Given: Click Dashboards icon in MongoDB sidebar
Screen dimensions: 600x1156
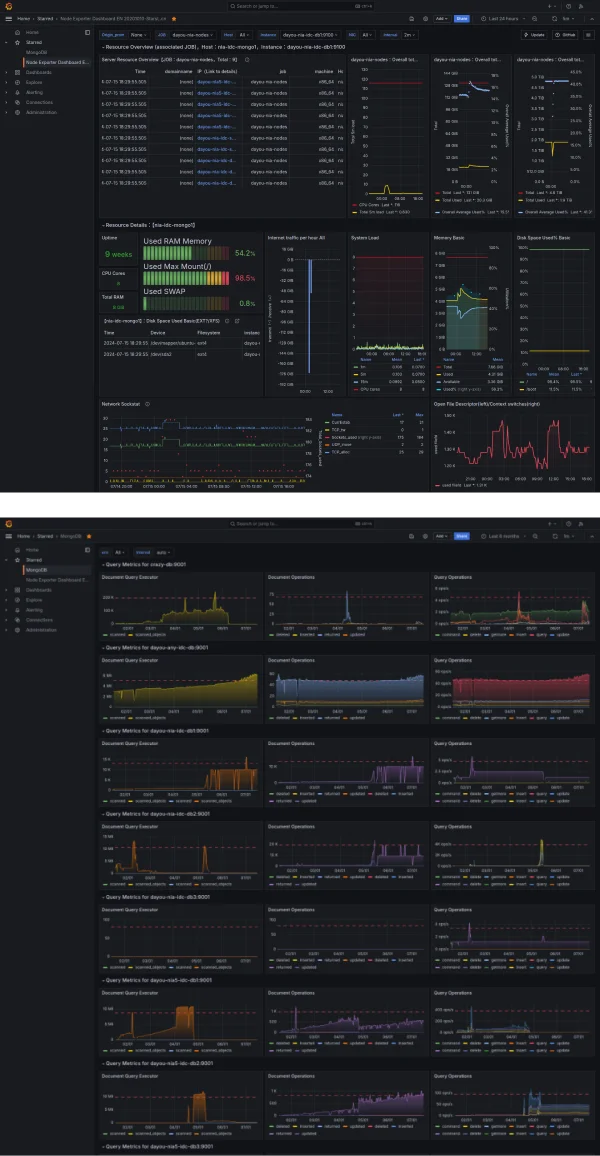Looking at the screenshot, I should point(18,590).
